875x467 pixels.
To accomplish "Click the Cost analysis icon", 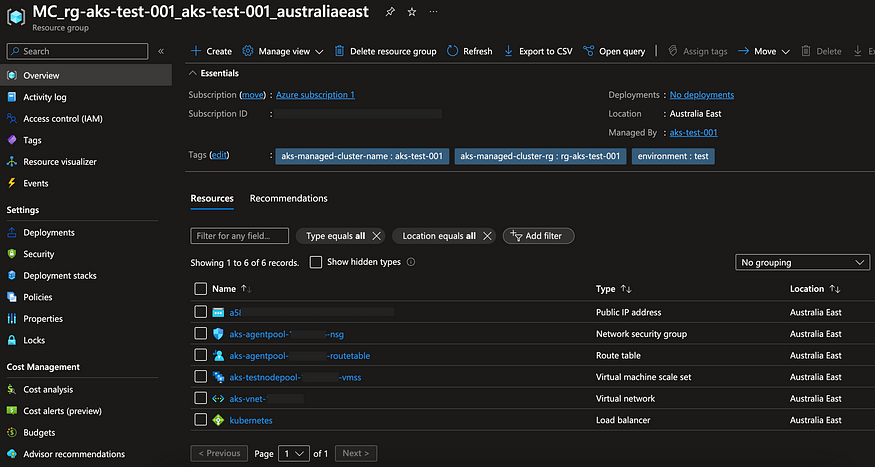I will point(12,389).
